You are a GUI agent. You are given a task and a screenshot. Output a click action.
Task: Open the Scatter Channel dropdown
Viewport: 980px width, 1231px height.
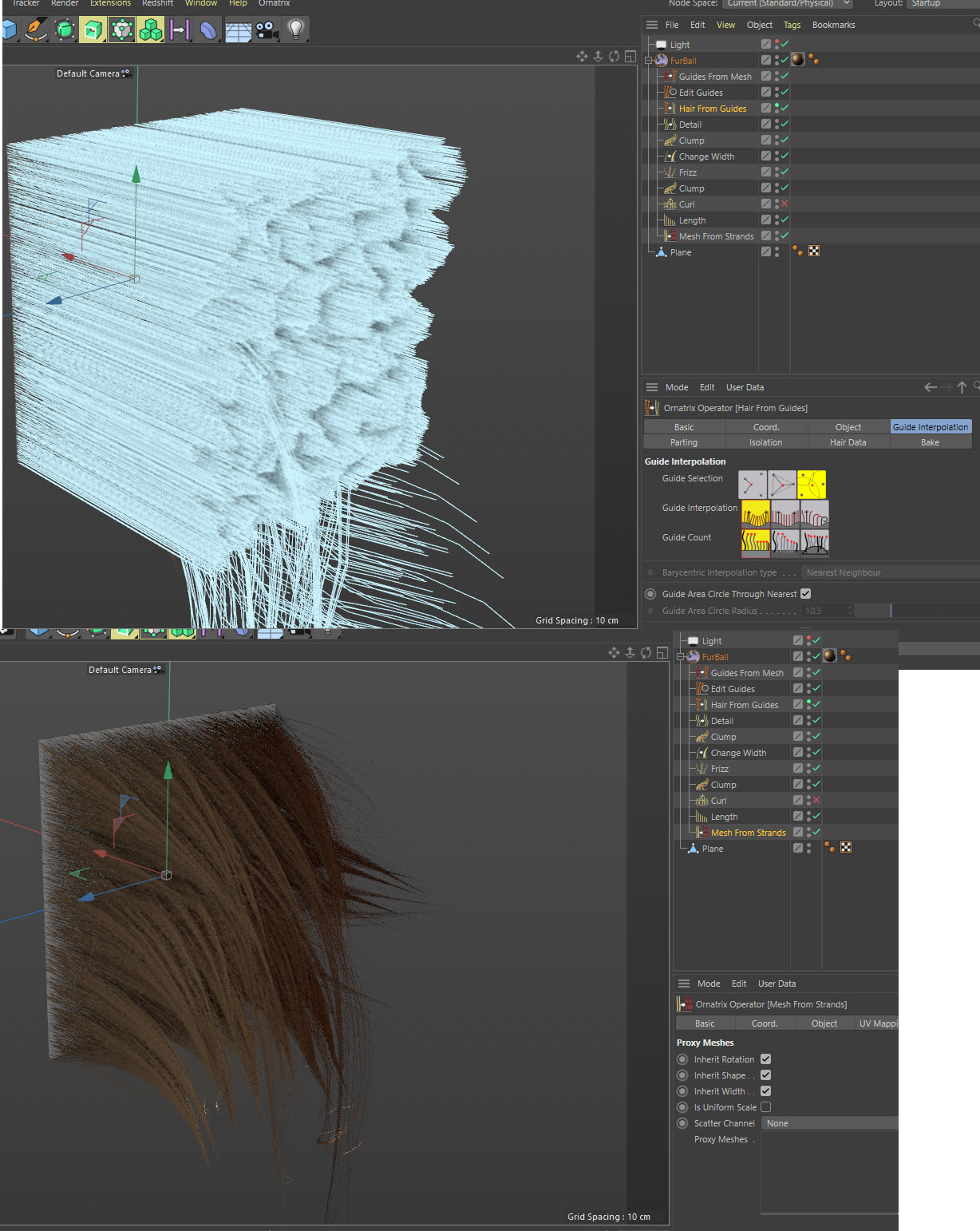click(829, 1123)
